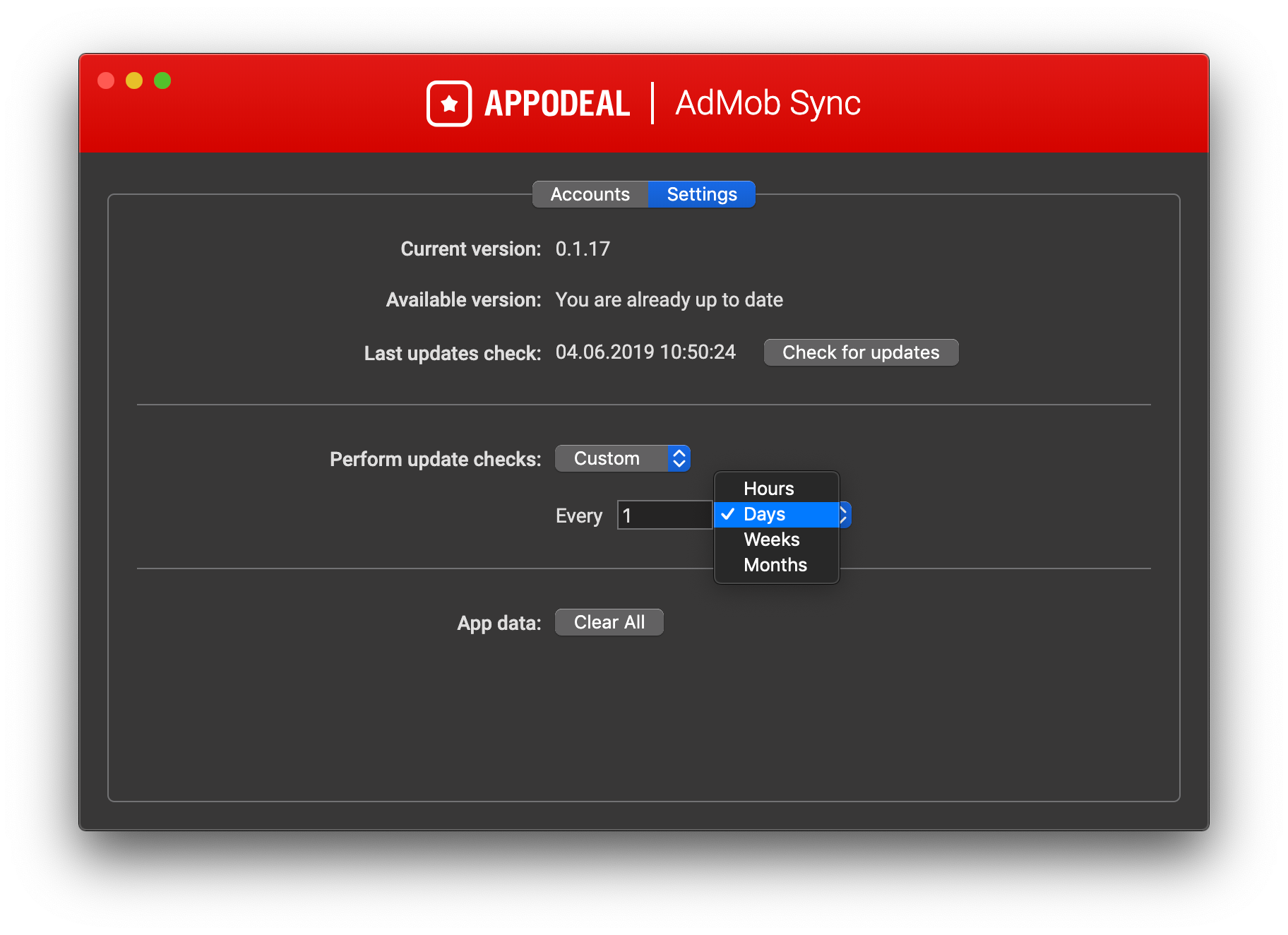Click the 'You are already up to date' text
This screenshot has height=935, width=1288.
coord(669,299)
